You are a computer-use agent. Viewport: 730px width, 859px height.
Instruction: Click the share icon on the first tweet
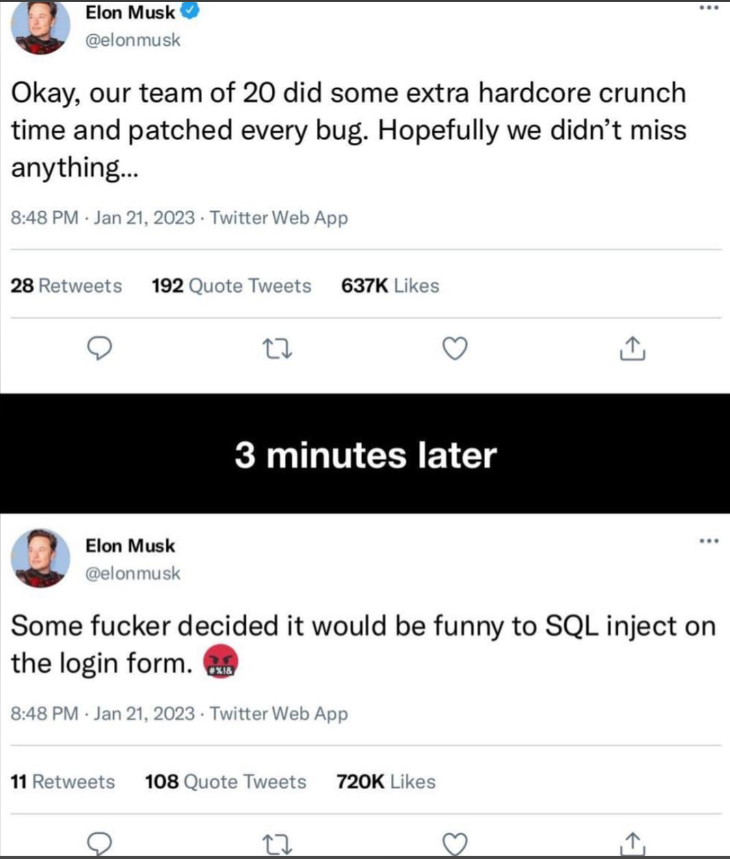pos(632,348)
